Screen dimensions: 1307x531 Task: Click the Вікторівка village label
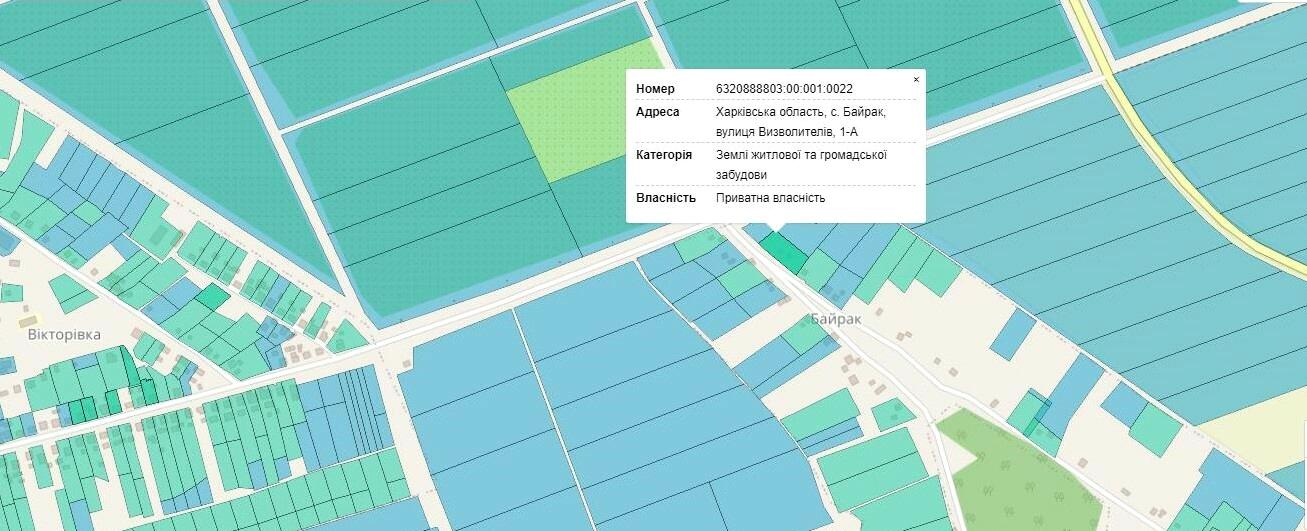pyautogui.click(x=64, y=334)
